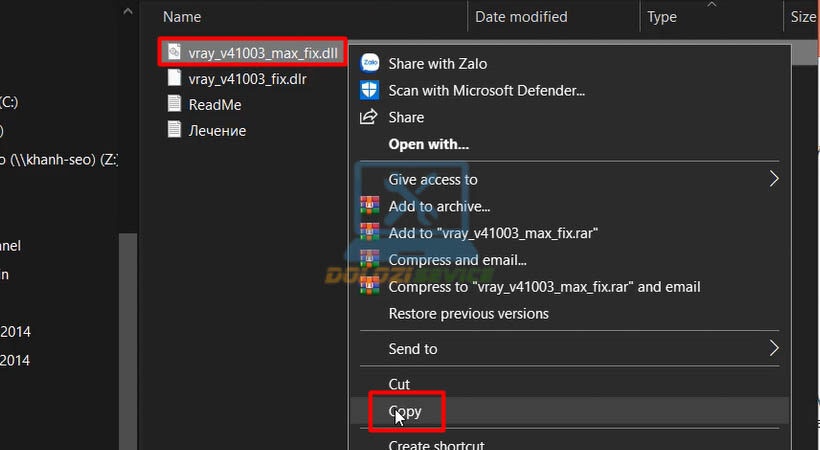
Task: Sort by the Date modified column header
Action: [521, 17]
